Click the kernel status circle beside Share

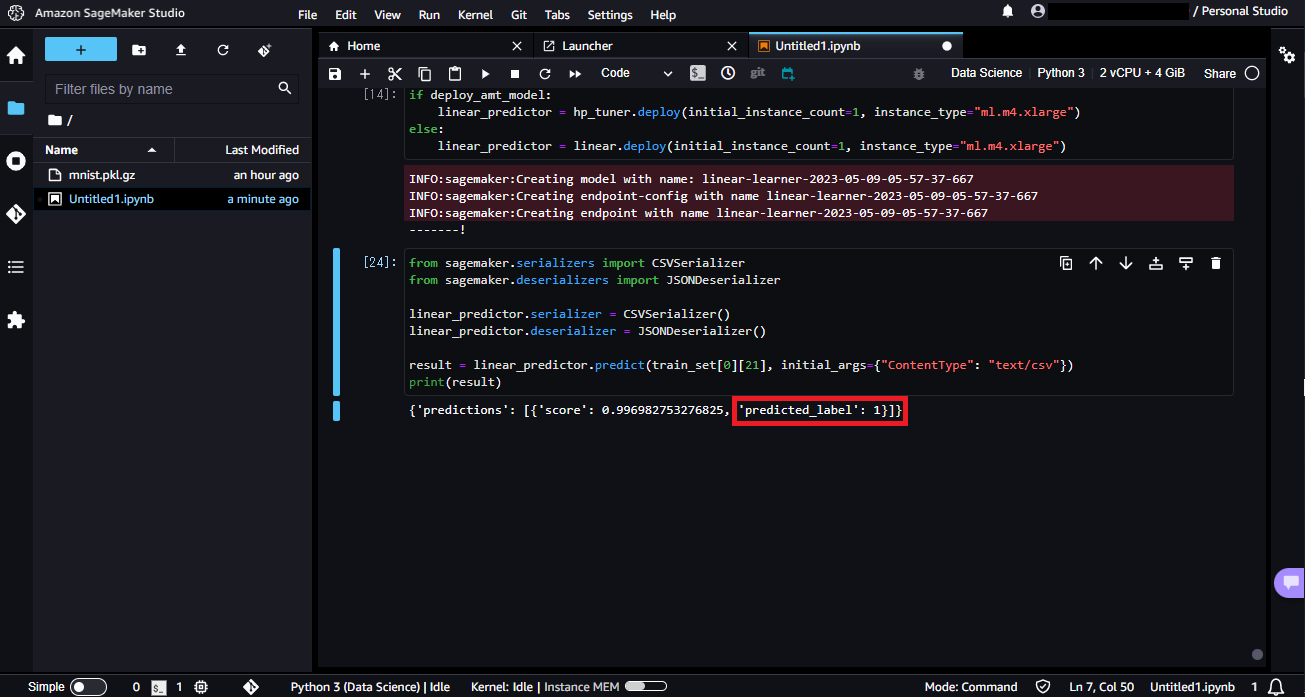pyautogui.click(x=1251, y=73)
